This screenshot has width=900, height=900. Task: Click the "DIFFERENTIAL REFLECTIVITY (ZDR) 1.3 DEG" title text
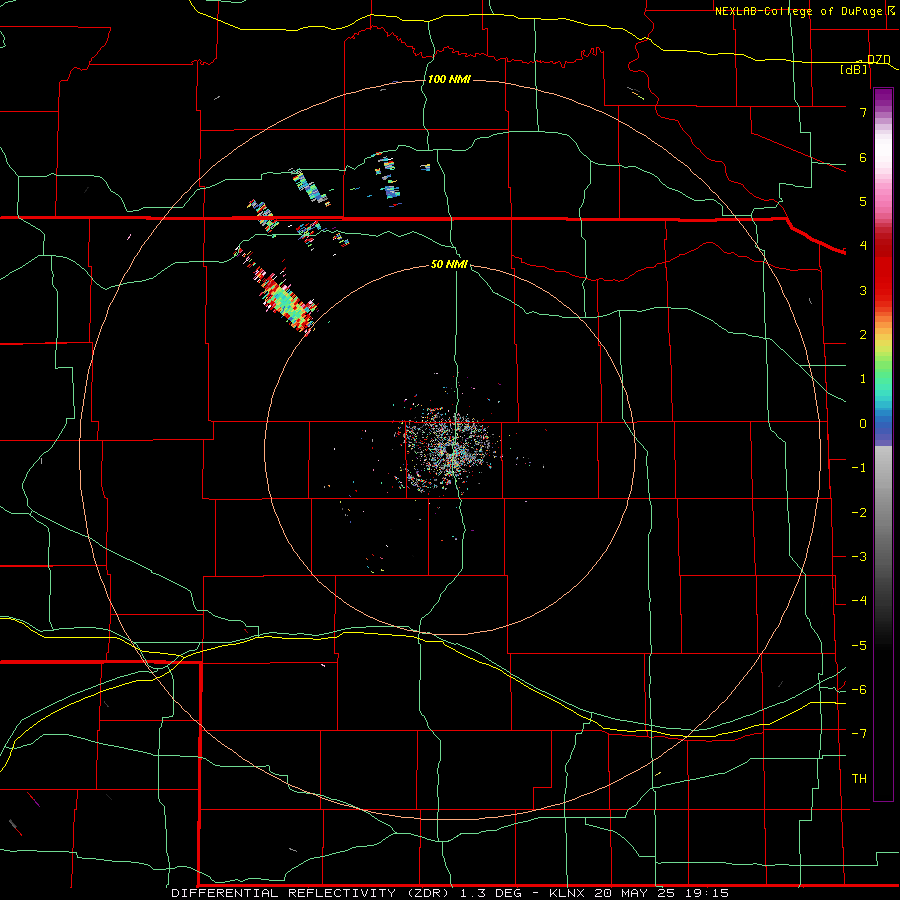point(347,893)
